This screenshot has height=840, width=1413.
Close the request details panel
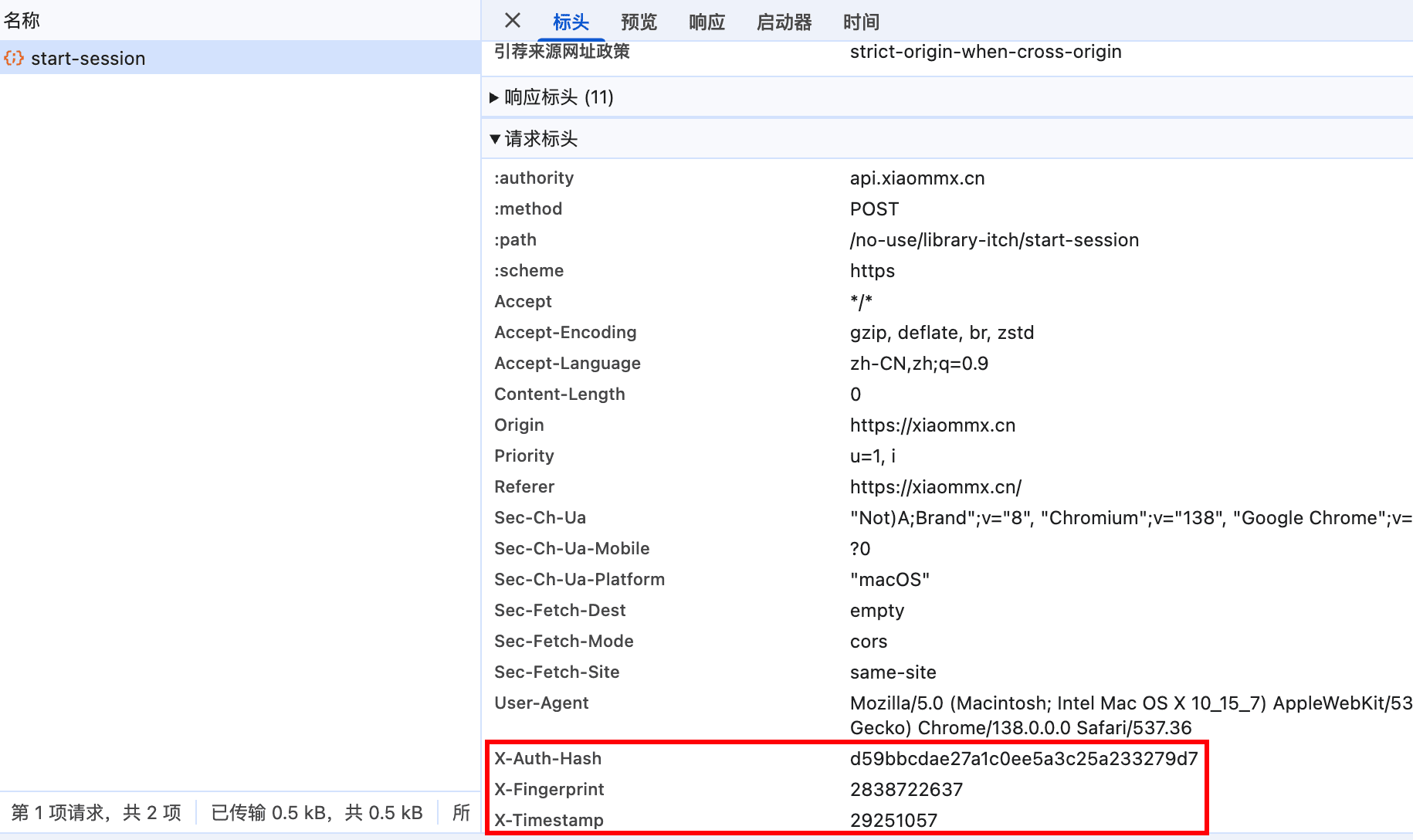pos(513,21)
